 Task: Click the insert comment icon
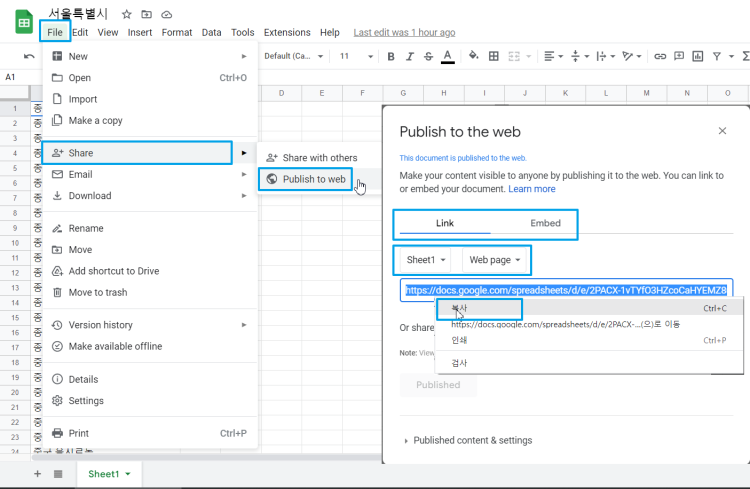click(x=679, y=56)
